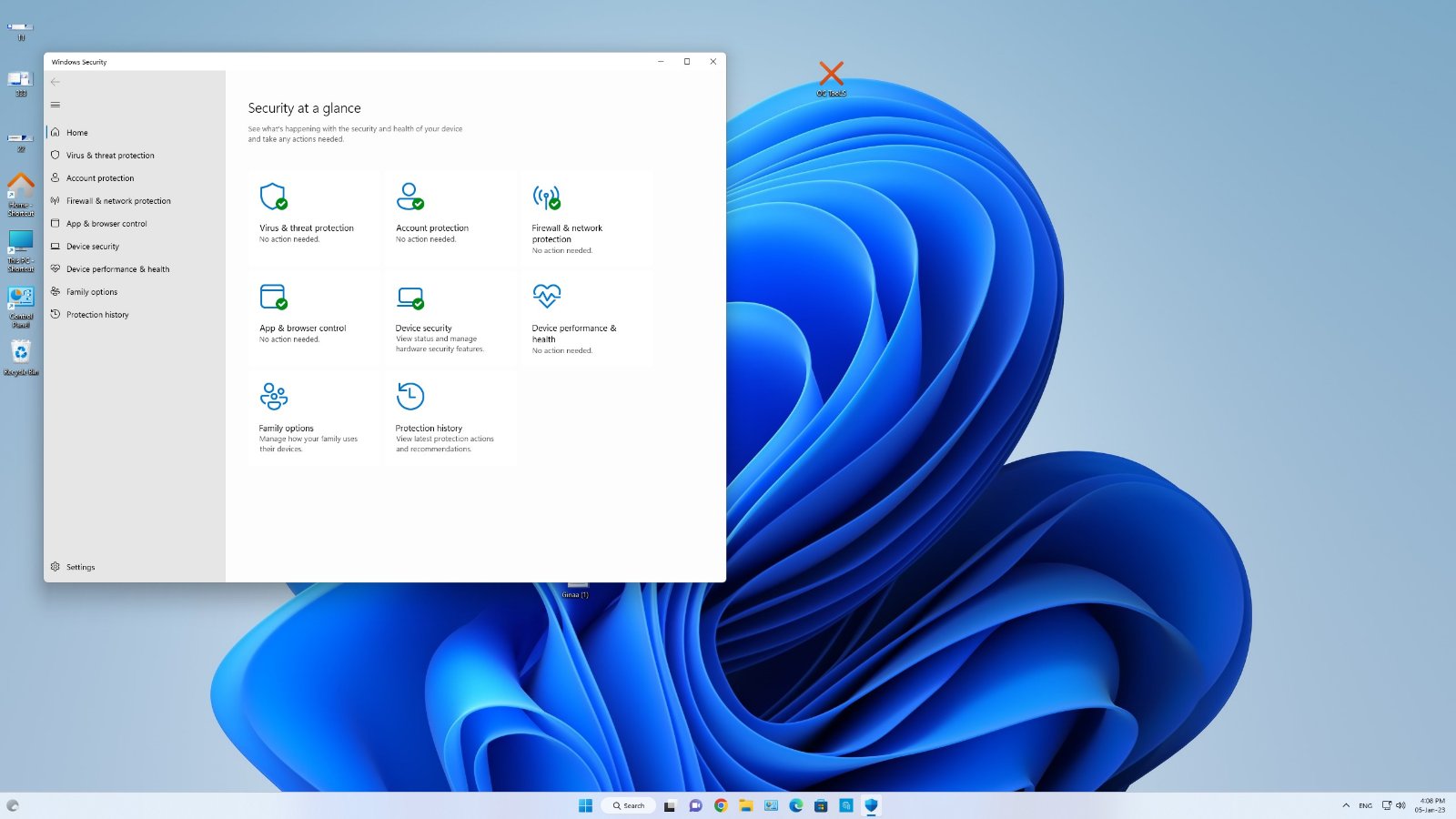
Task: Open the network tray icon
Action: click(1387, 805)
